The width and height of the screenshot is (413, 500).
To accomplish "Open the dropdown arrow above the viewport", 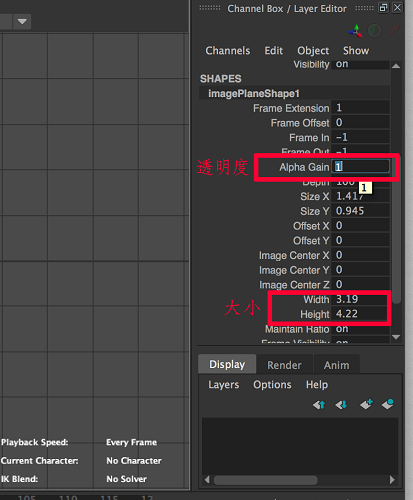I will point(22,22).
